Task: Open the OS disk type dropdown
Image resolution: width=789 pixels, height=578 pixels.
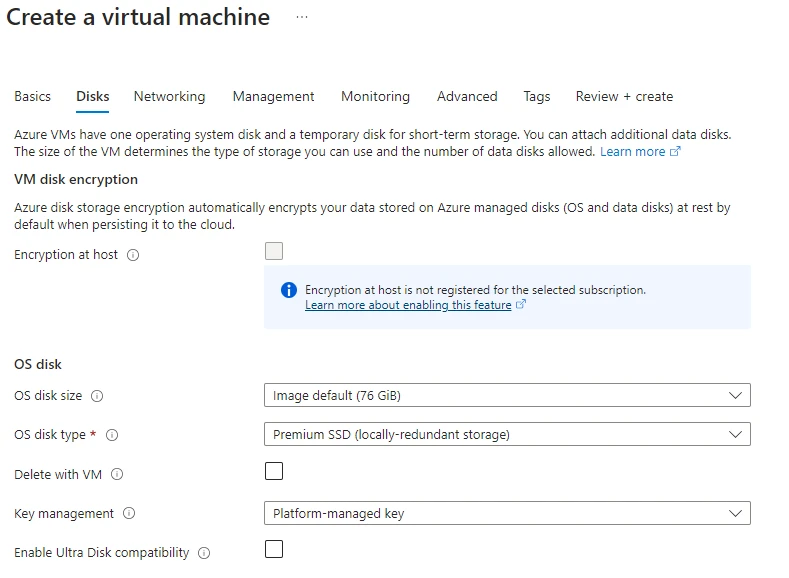Action: click(506, 434)
